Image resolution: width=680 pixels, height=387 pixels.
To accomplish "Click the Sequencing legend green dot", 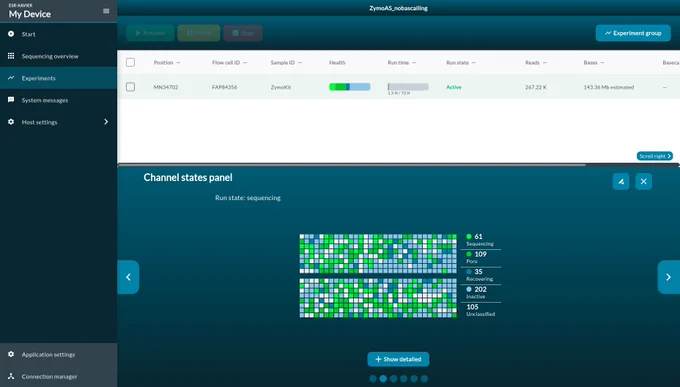I will pyautogui.click(x=469, y=236).
